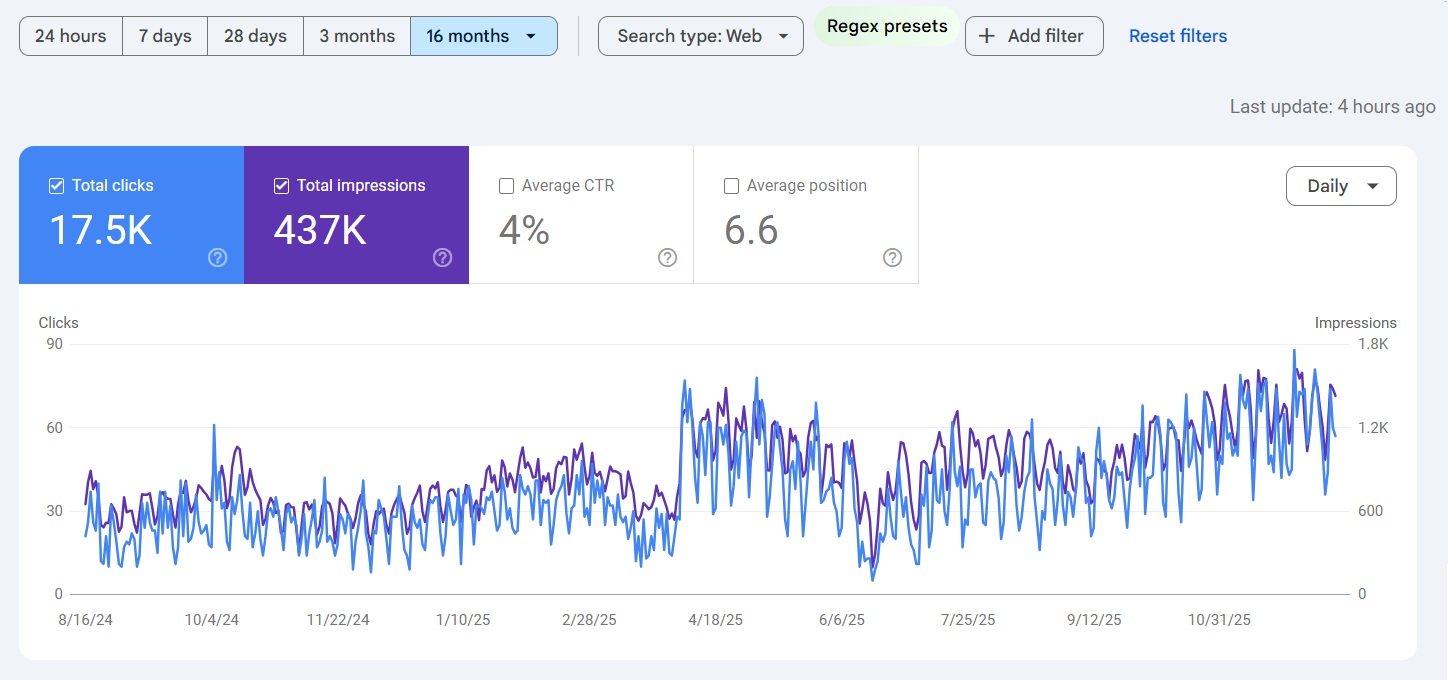Open the 16 months date range dropdown arrow
The image size is (1448, 680).
(531, 36)
